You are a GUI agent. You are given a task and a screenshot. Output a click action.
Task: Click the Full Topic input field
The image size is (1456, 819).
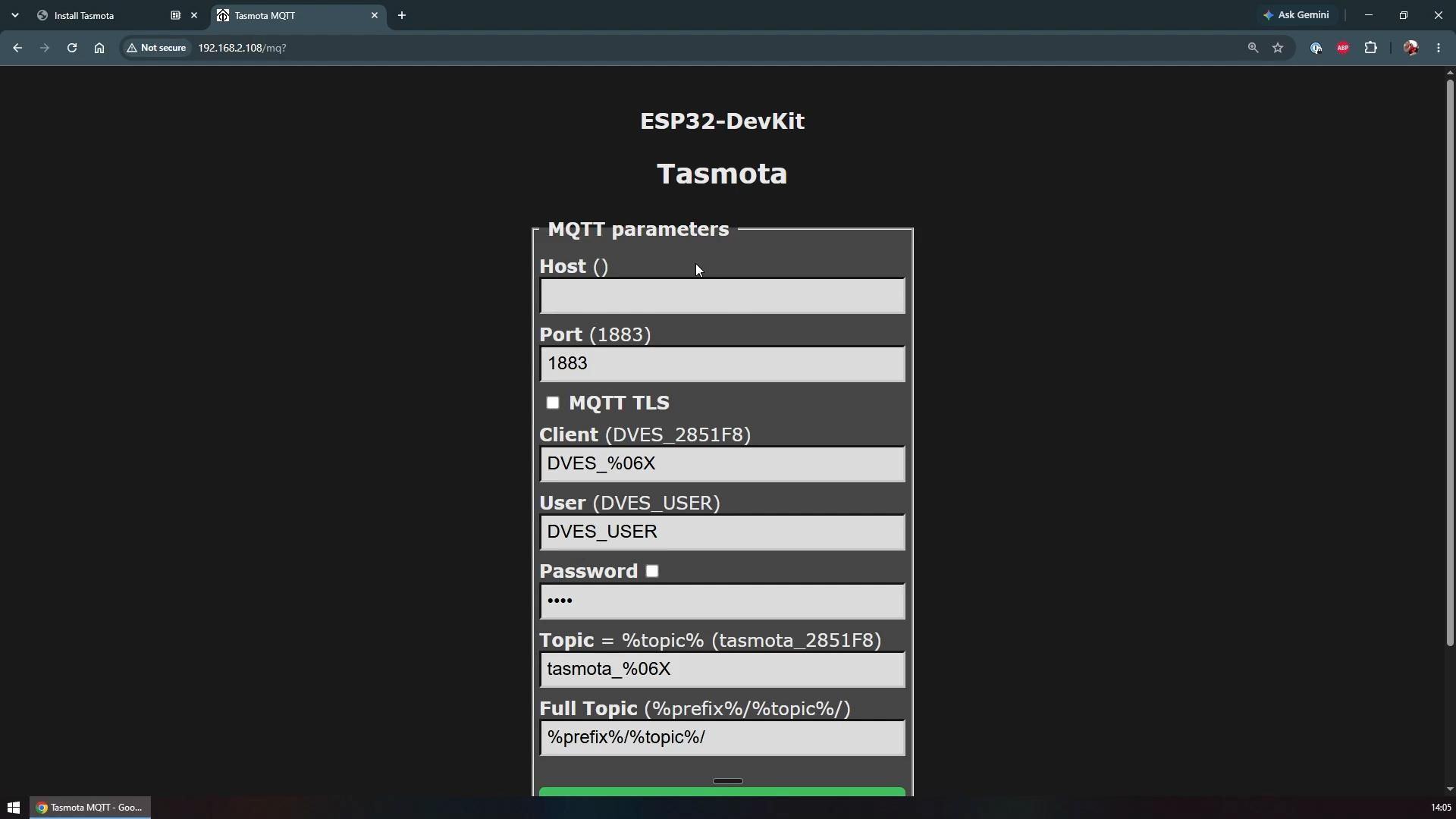(x=722, y=738)
